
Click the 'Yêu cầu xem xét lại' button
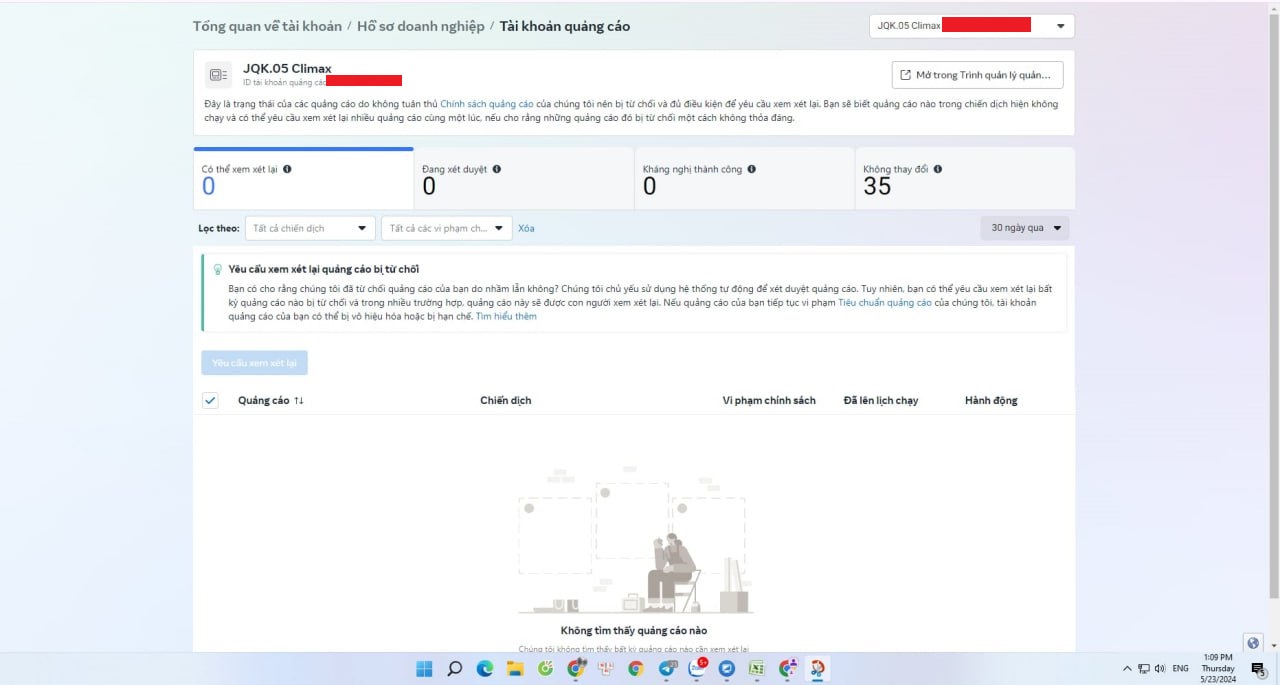pyautogui.click(x=254, y=363)
